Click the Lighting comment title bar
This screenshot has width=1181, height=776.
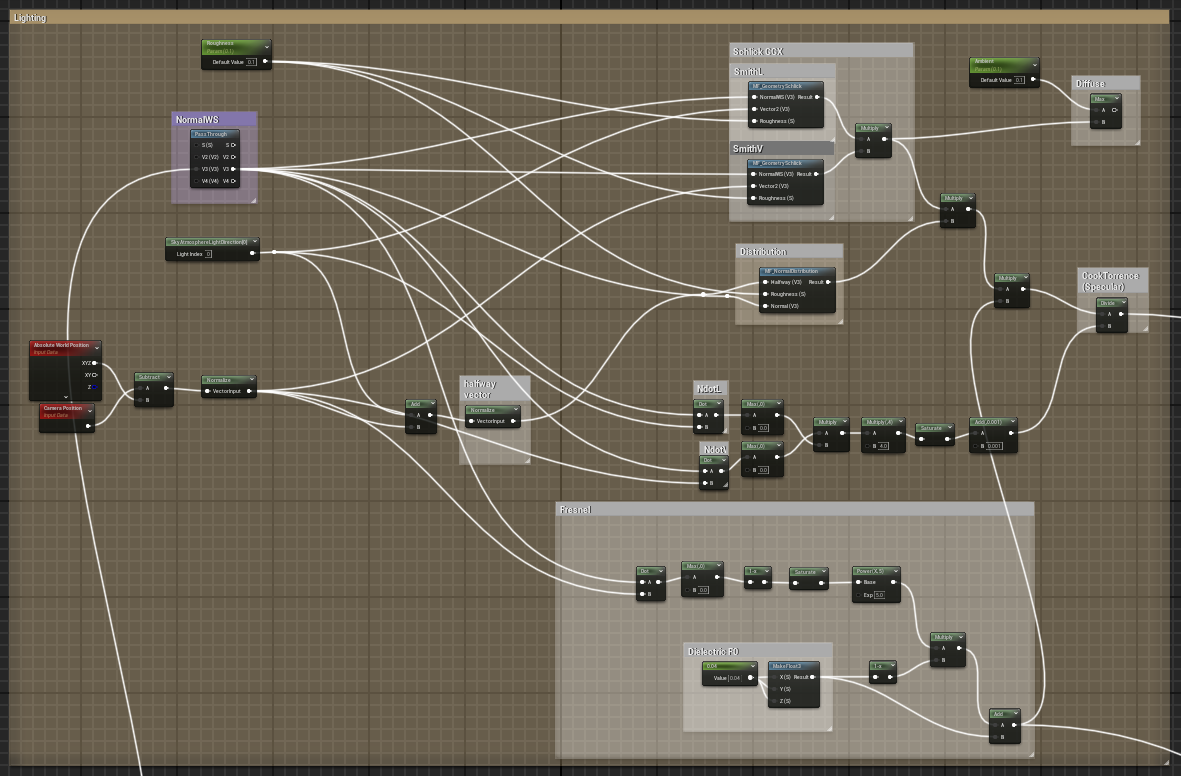point(30,17)
